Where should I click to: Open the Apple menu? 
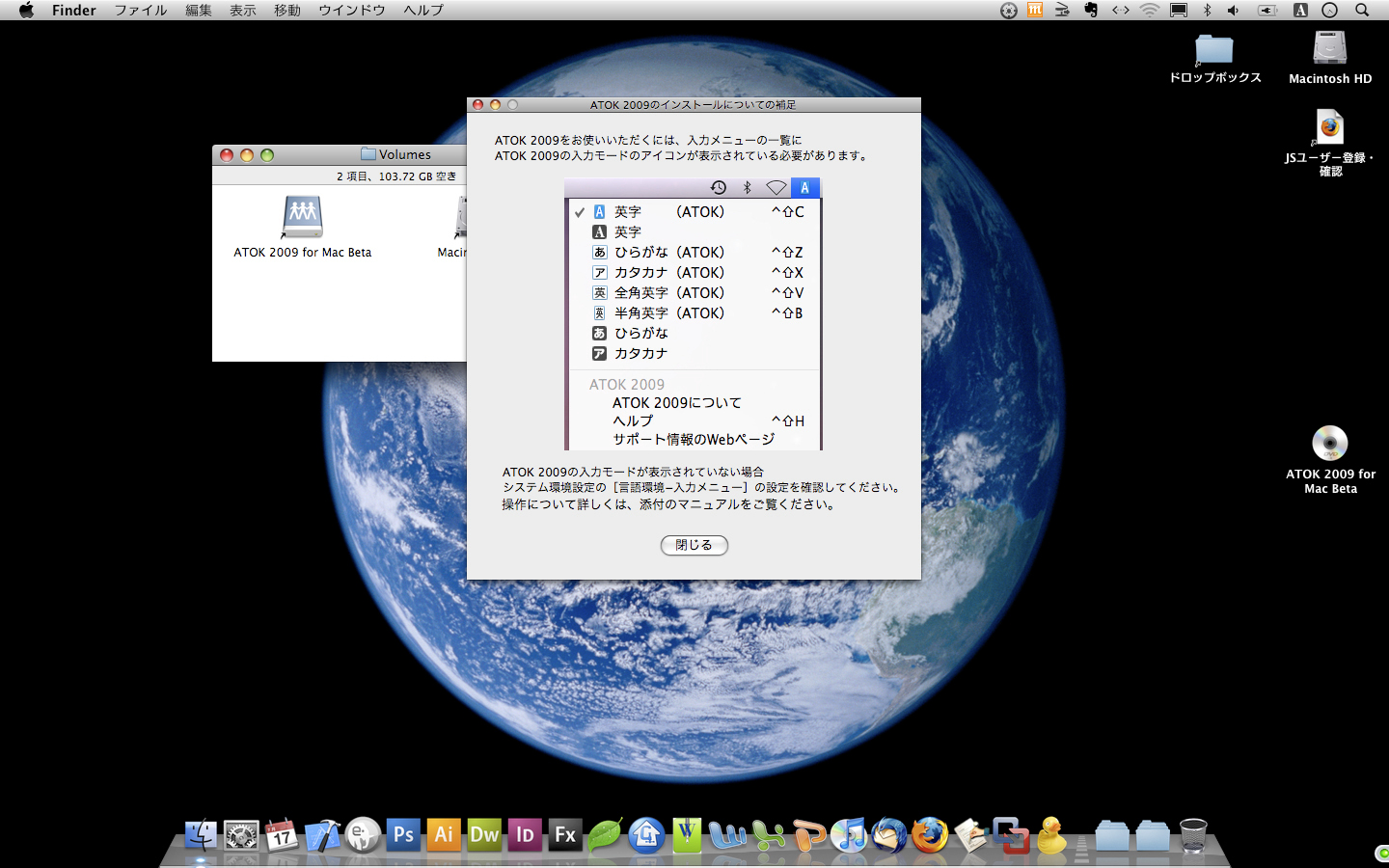point(26,10)
